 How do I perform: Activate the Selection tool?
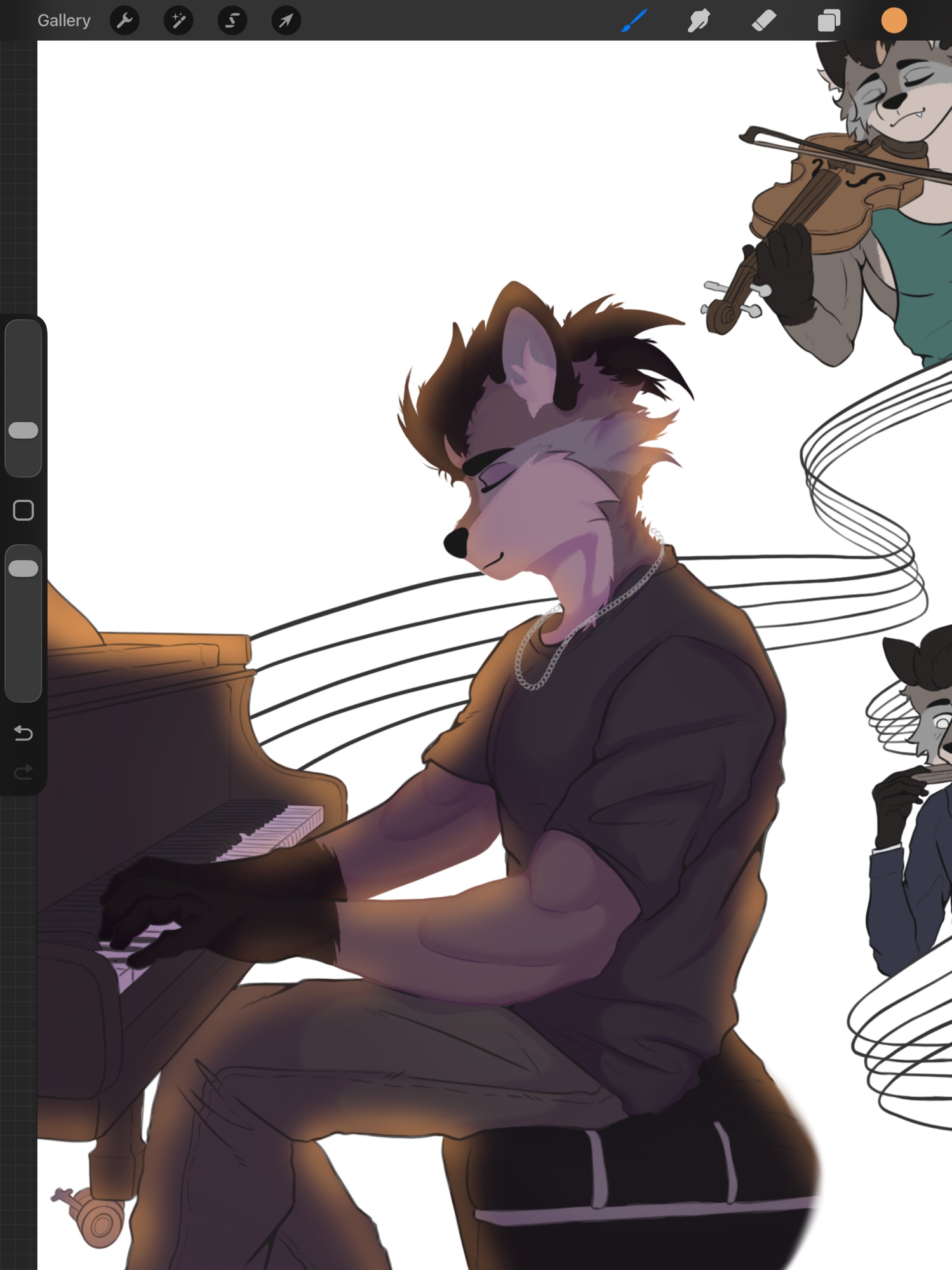[x=232, y=21]
